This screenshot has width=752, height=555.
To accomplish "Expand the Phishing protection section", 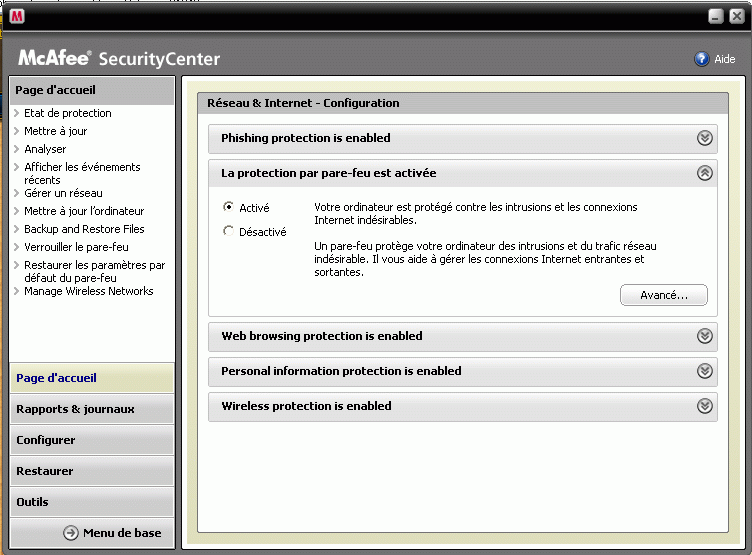I will [705, 138].
